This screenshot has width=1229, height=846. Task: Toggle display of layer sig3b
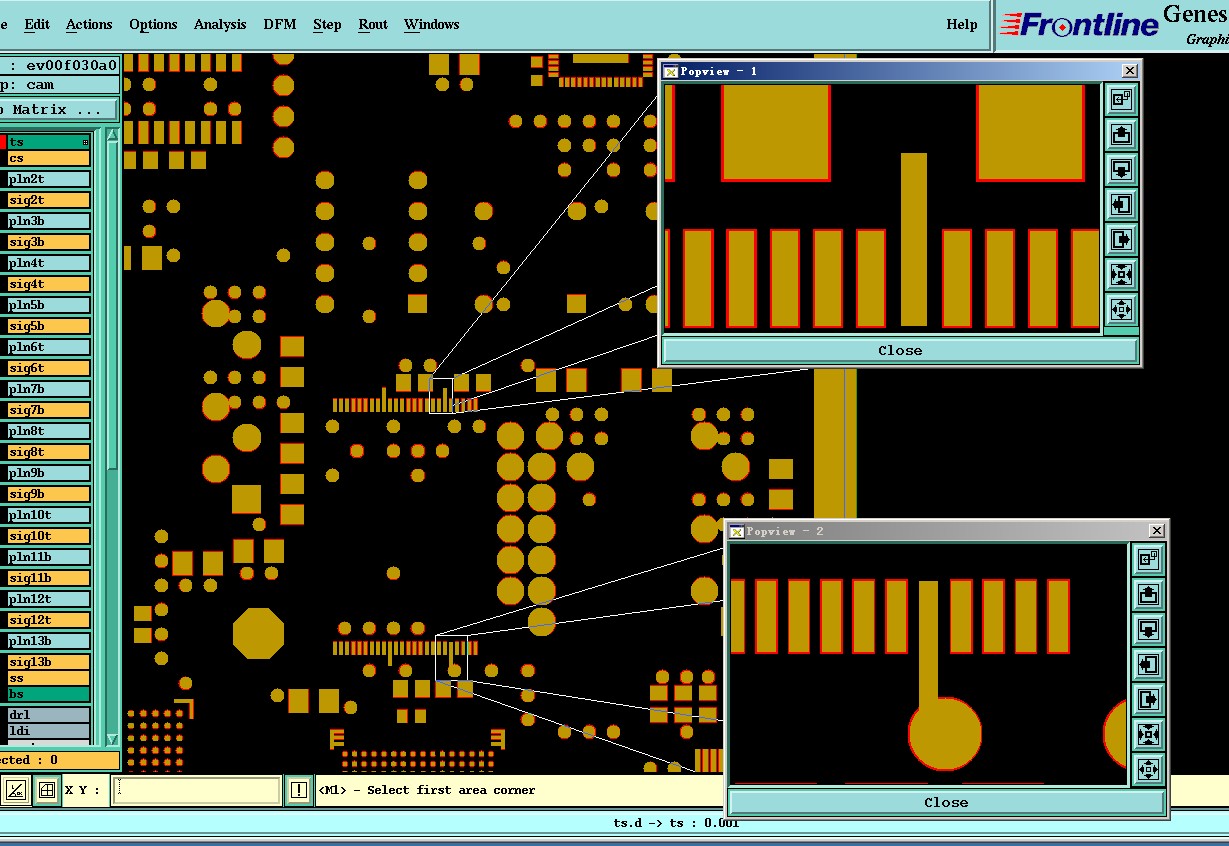pyautogui.click(x=49, y=242)
